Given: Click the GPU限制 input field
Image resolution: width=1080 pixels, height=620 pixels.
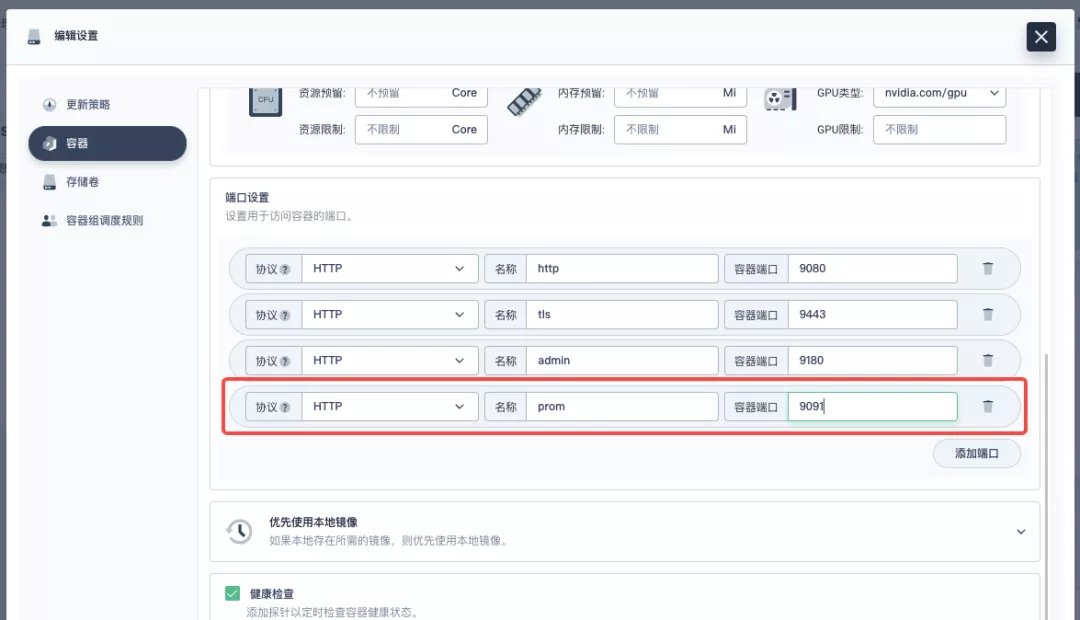Looking at the screenshot, I should click(939, 130).
